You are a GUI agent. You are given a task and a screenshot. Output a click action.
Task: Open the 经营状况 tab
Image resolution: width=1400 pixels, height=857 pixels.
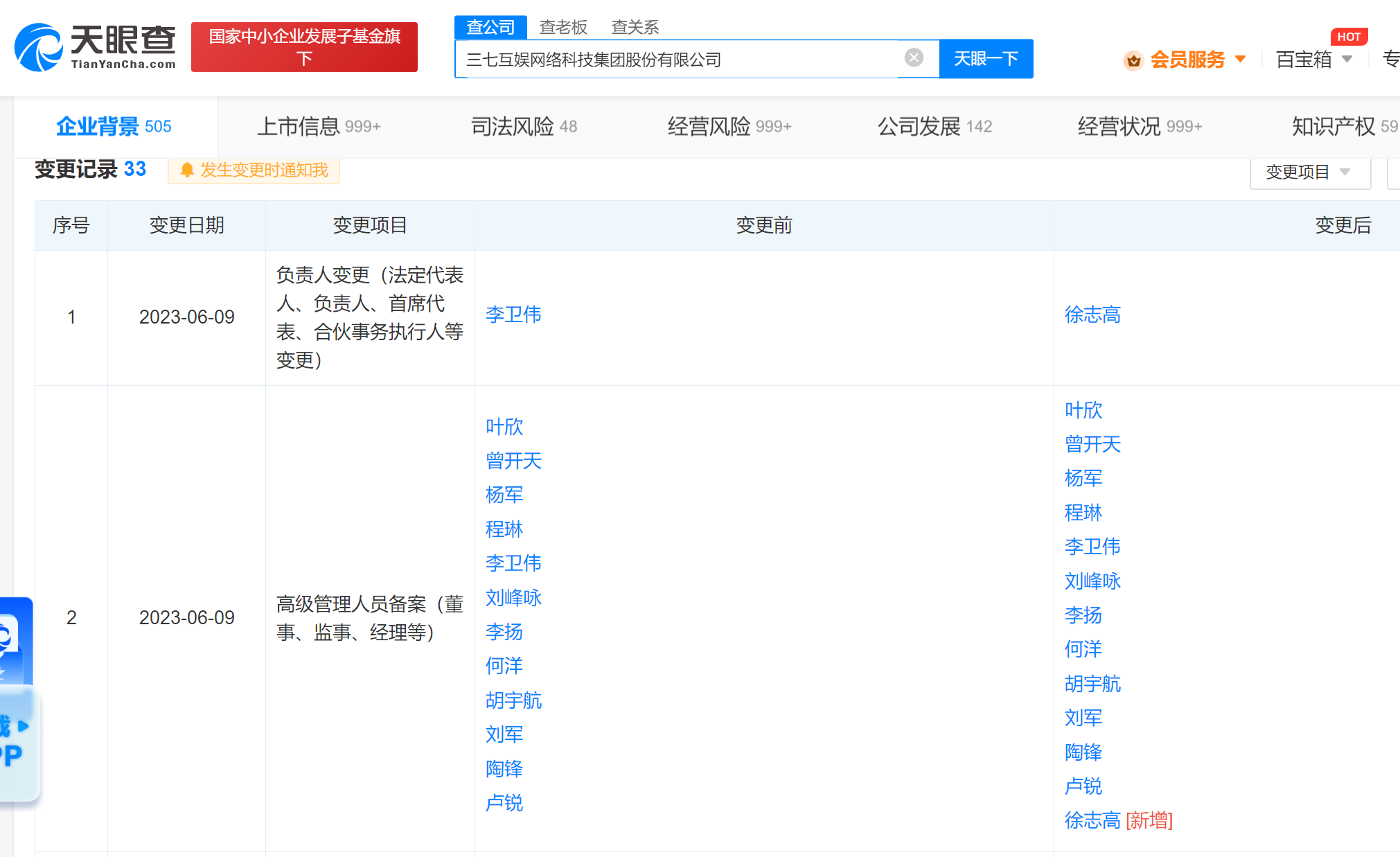pos(1140,126)
